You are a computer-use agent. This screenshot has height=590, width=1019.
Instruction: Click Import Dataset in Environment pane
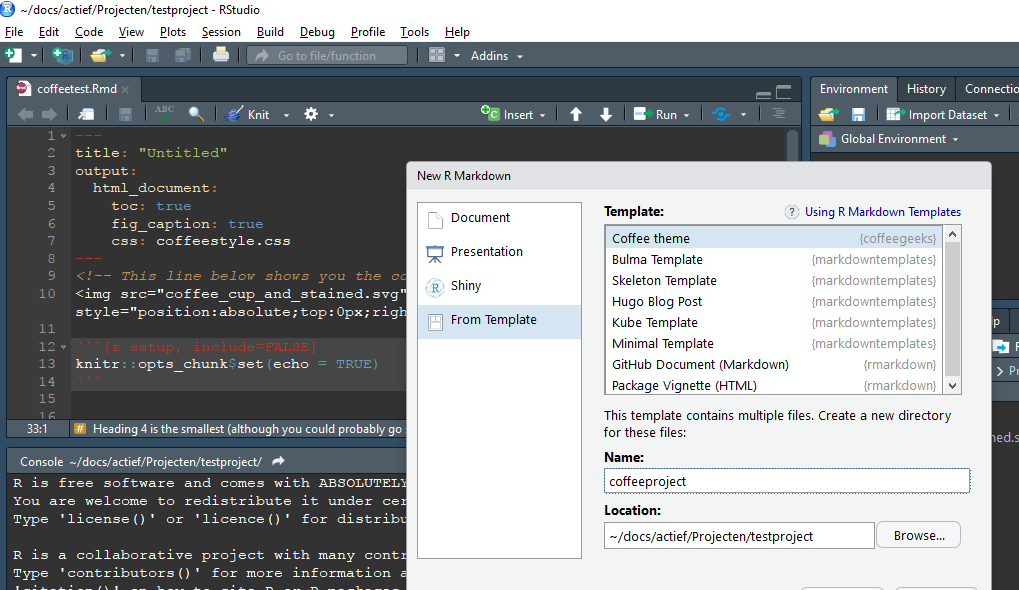[x=943, y=115]
